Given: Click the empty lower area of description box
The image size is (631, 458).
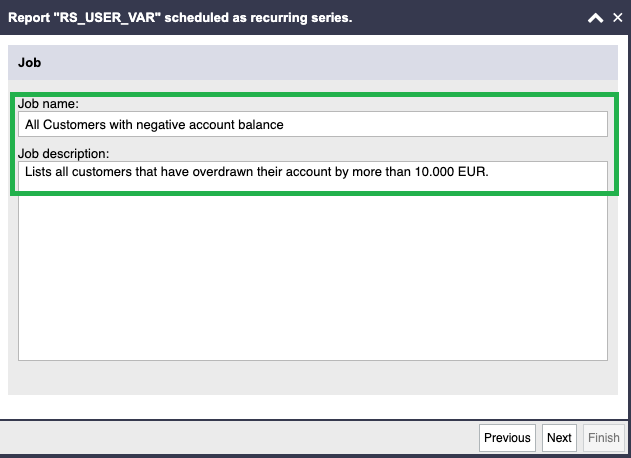Looking at the screenshot, I should [313, 278].
